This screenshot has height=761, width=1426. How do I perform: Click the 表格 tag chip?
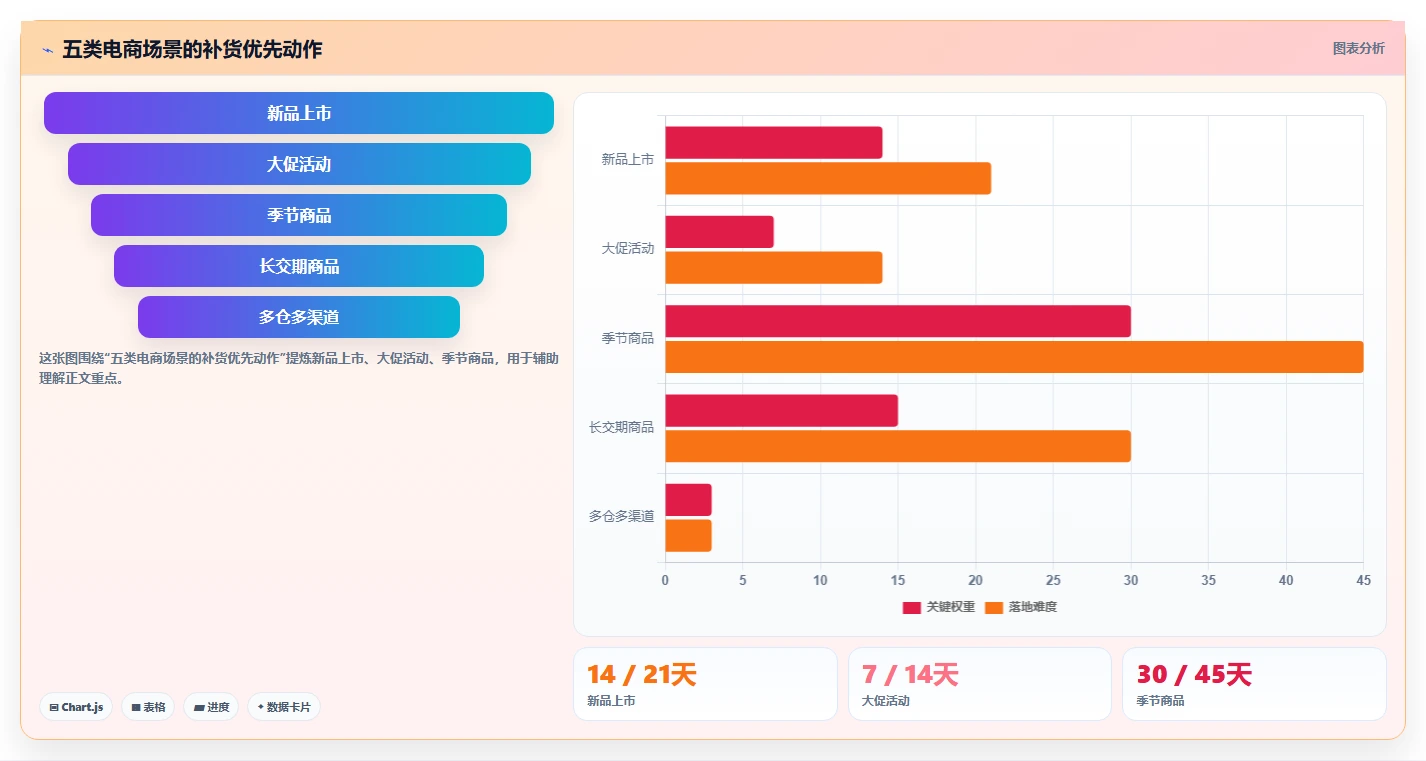click(148, 707)
